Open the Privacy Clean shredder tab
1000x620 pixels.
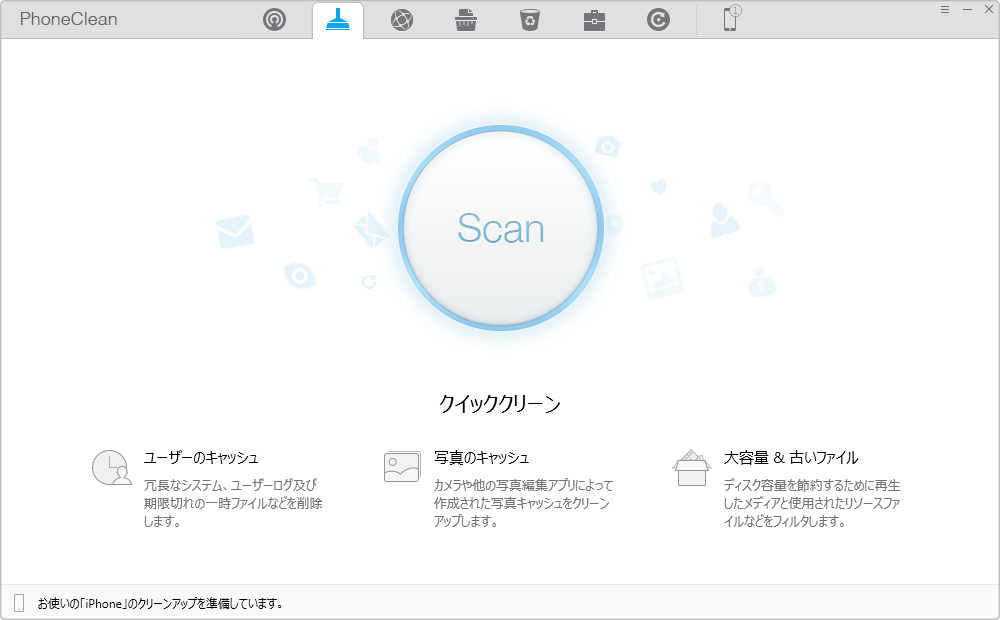point(466,20)
